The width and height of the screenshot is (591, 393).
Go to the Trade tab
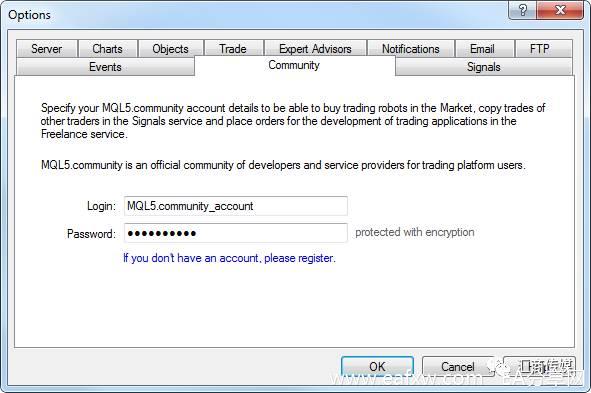point(233,49)
